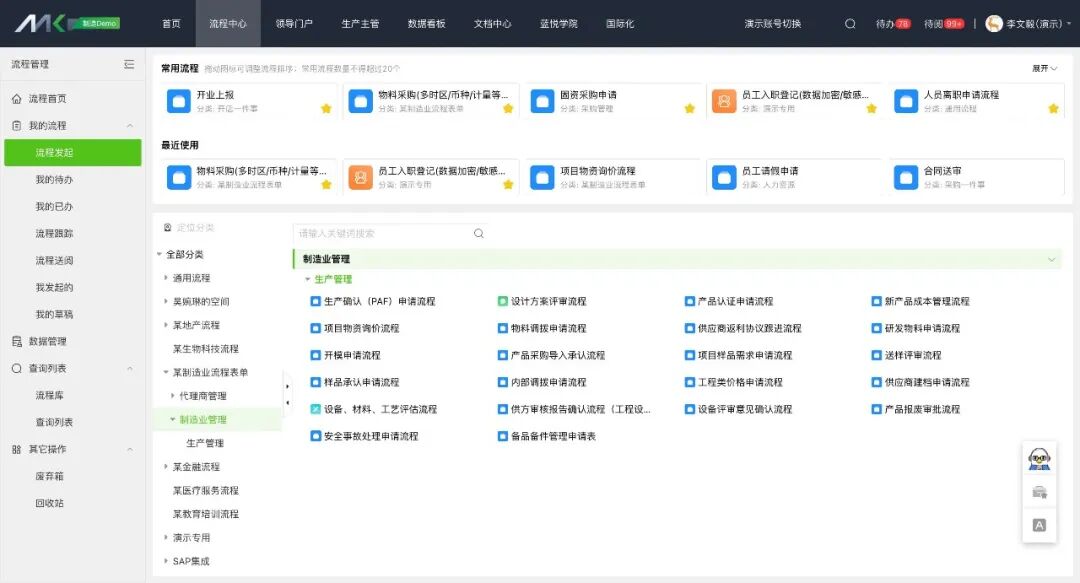Click 演示账号切换 in header

[772, 24]
